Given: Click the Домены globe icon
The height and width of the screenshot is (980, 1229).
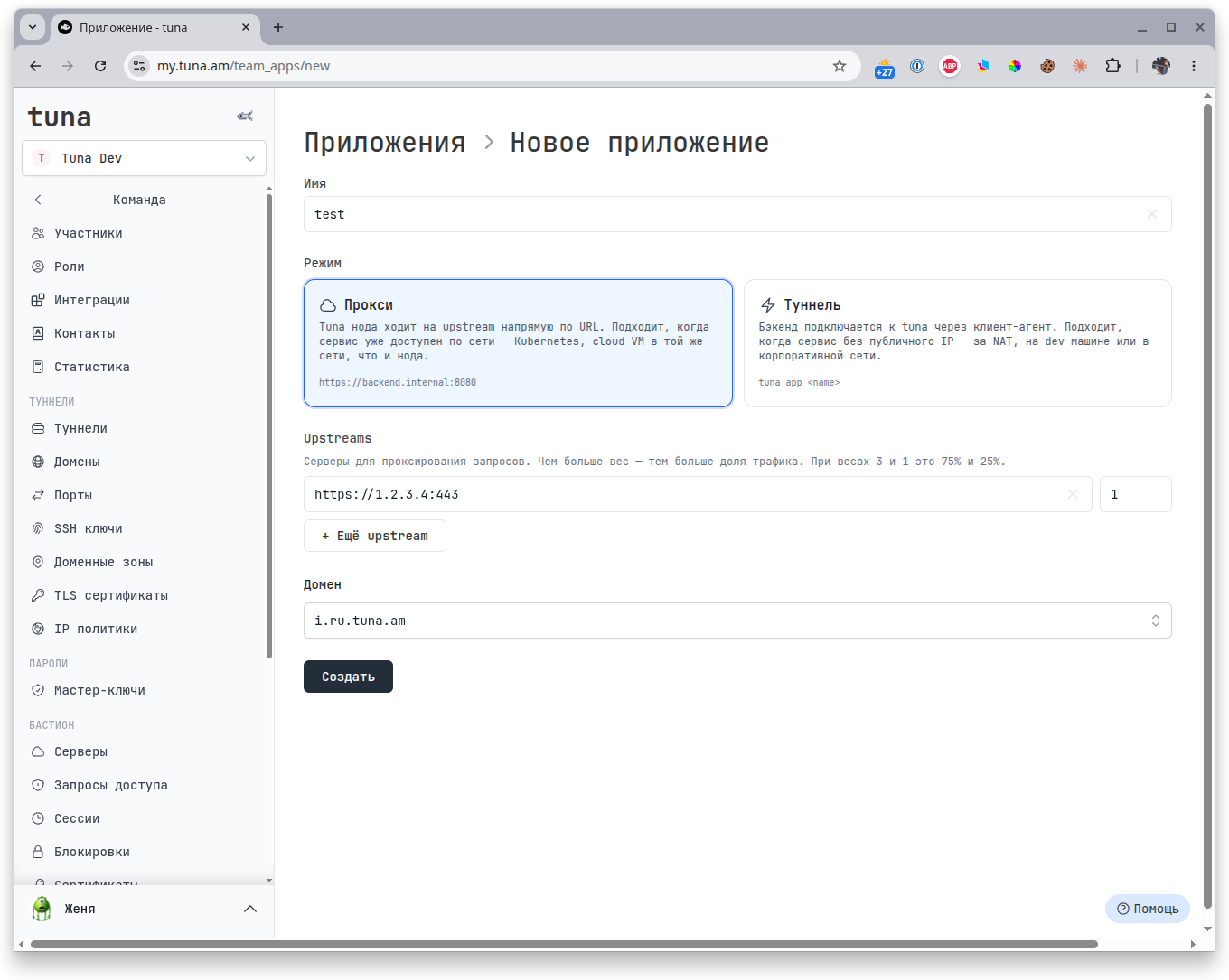Looking at the screenshot, I should click(x=38, y=462).
